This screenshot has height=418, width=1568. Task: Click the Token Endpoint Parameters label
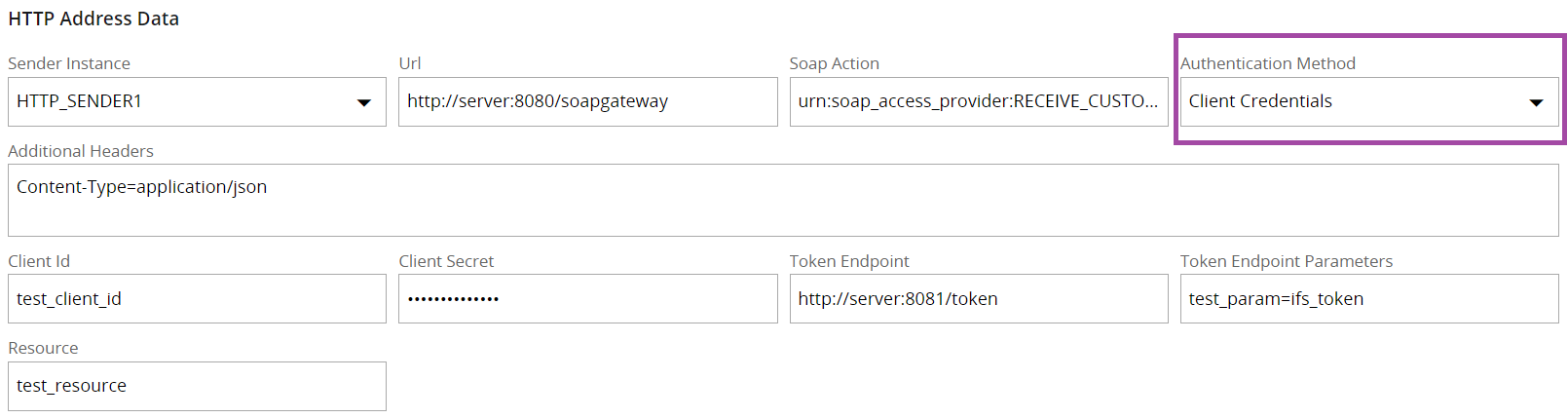1286,261
